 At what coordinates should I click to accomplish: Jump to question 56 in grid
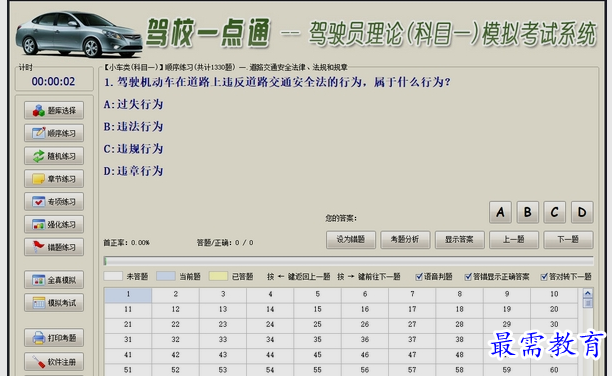tap(365, 370)
